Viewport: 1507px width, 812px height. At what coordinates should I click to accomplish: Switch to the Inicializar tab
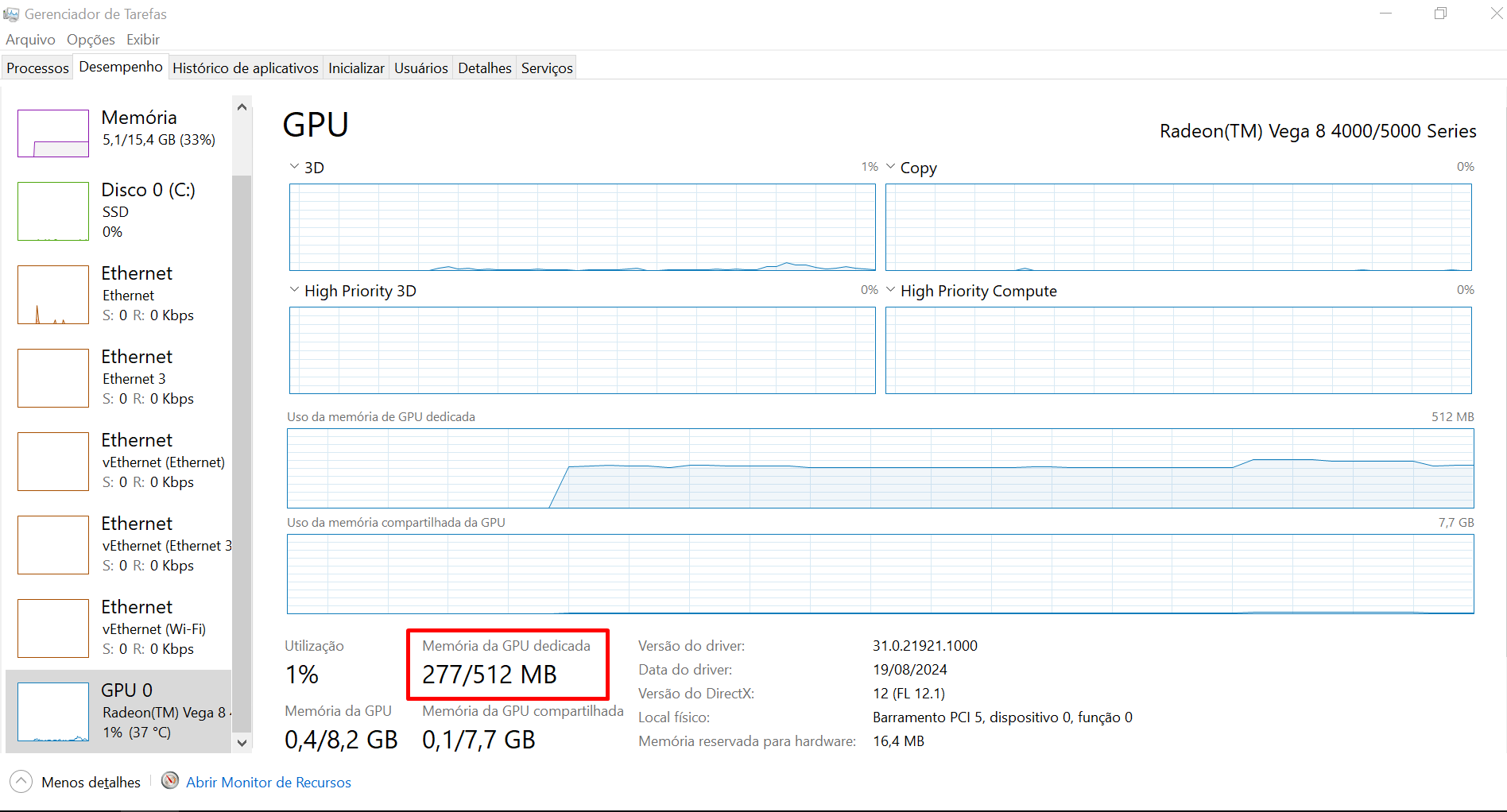point(357,68)
